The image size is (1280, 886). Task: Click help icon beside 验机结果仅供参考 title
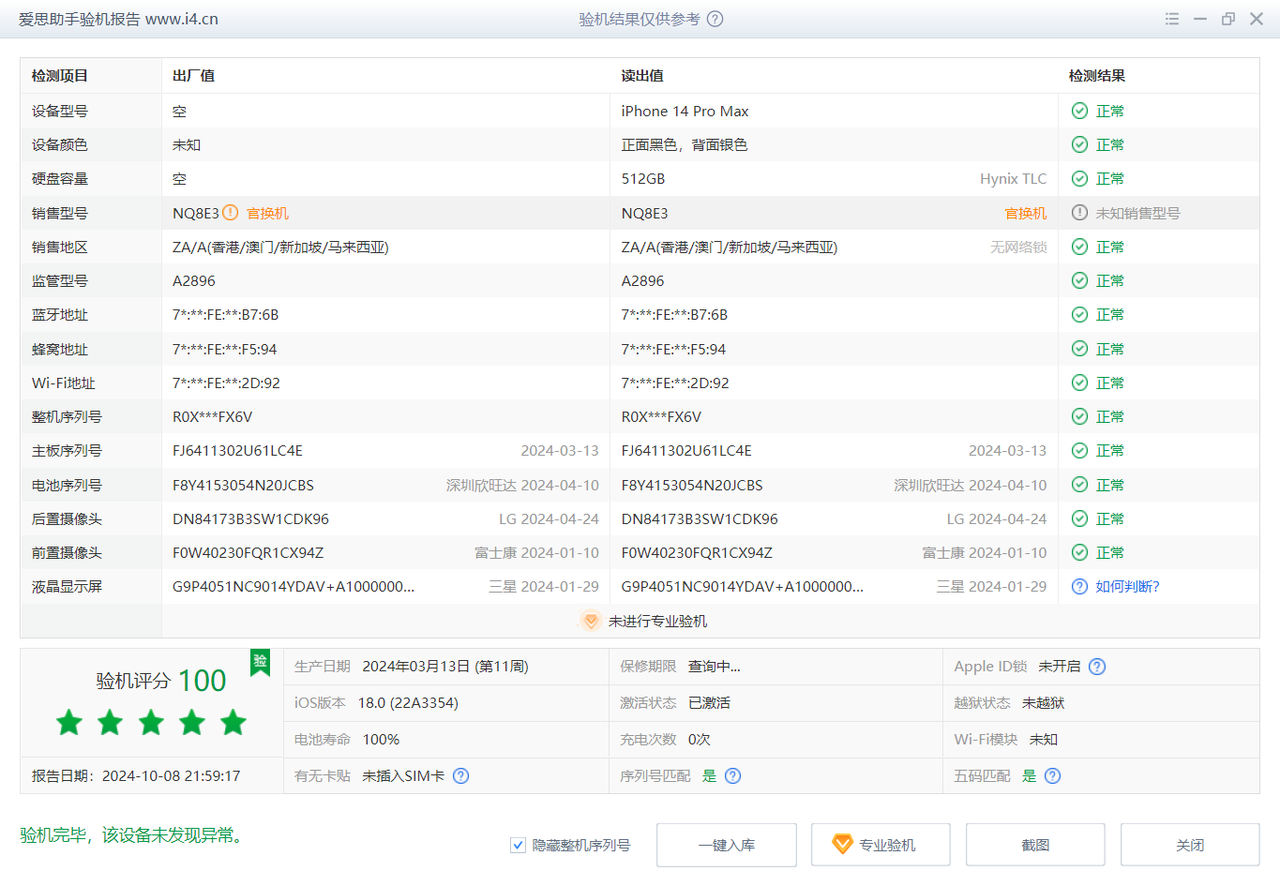coord(715,19)
